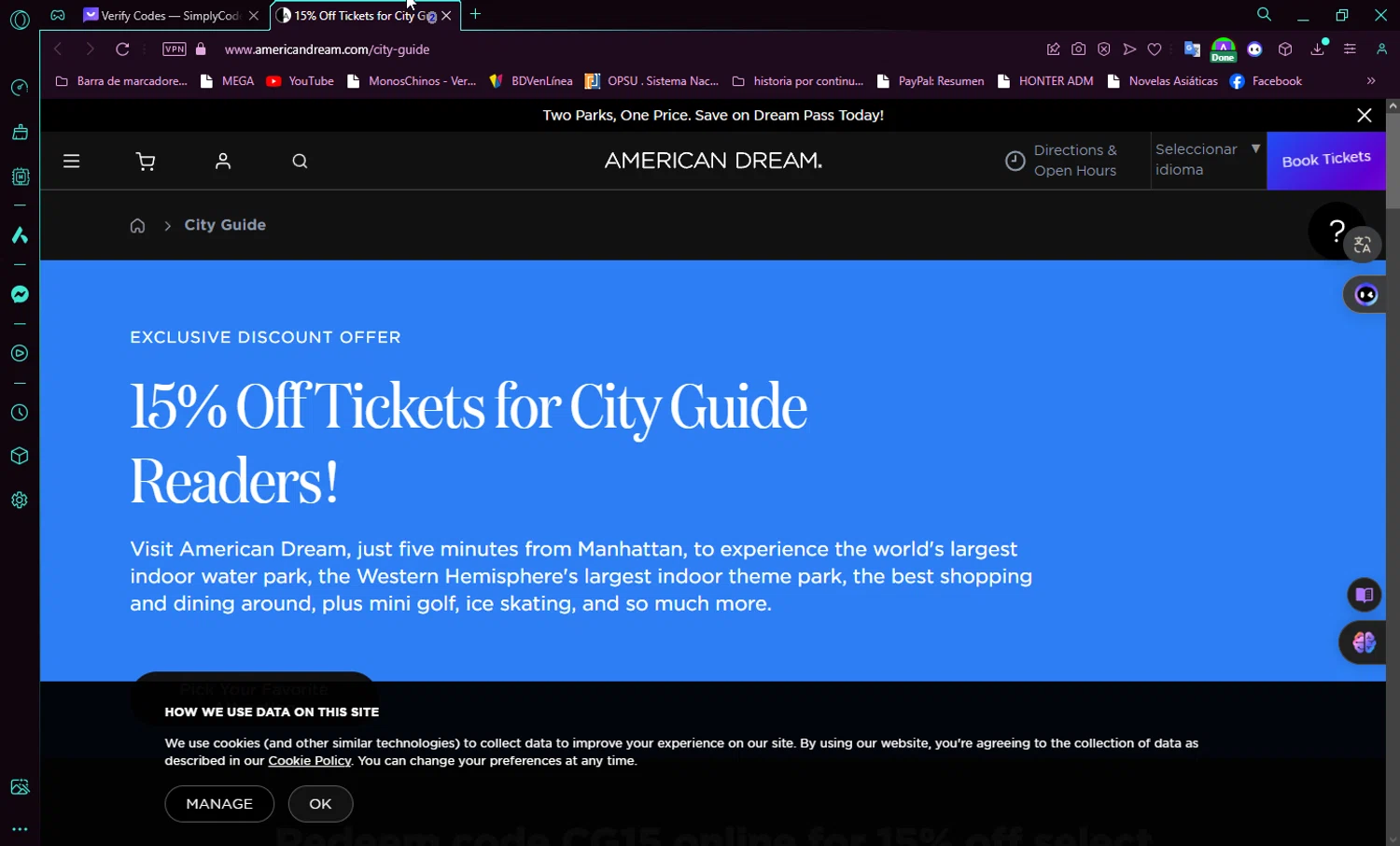Add page to bookmarks heart icon
Image resolution: width=1400 pixels, height=846 pixels.
1155,49
